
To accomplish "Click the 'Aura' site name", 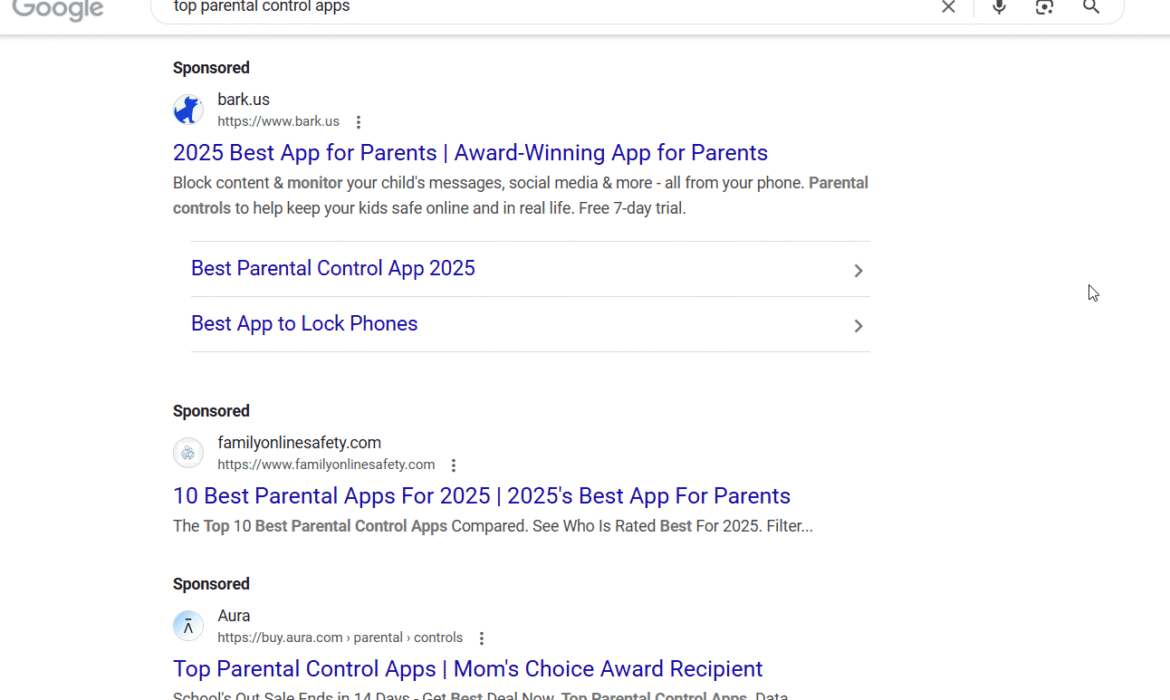I will click(234, 616).
